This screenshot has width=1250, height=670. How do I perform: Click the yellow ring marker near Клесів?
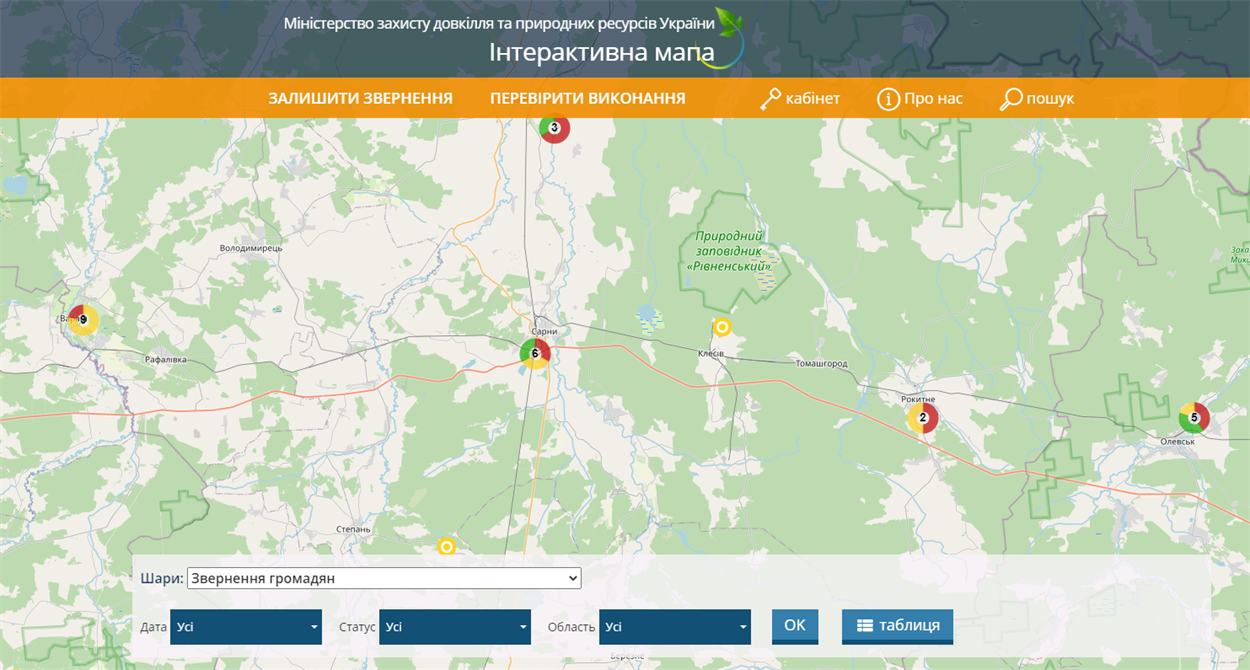[723, 326]
